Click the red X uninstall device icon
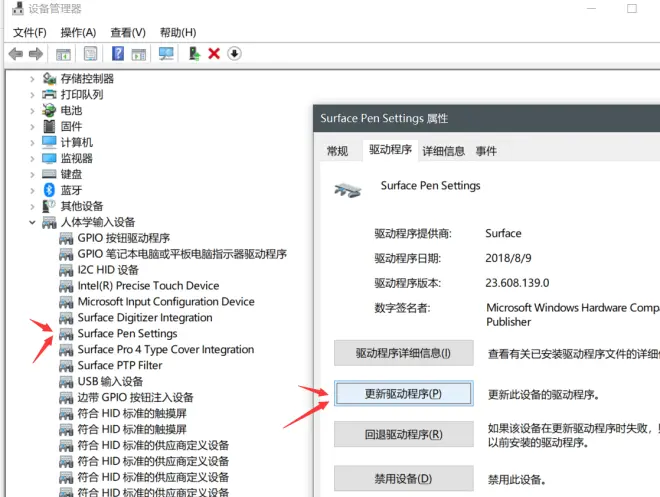The width and height of the screenshot is (660, 497). point(214,54)
